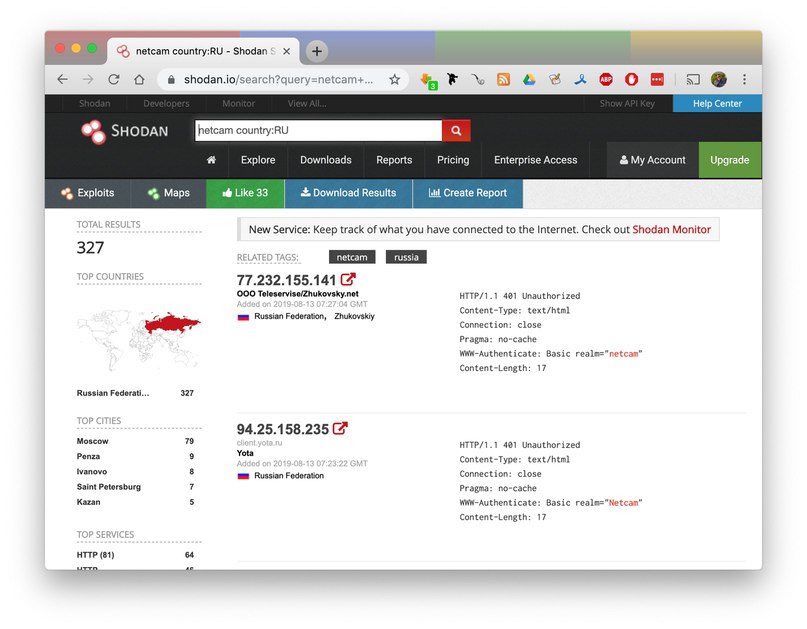Select the Exploits tab
The width and height of the screenshot is (807, 629).
pos(87,193)
